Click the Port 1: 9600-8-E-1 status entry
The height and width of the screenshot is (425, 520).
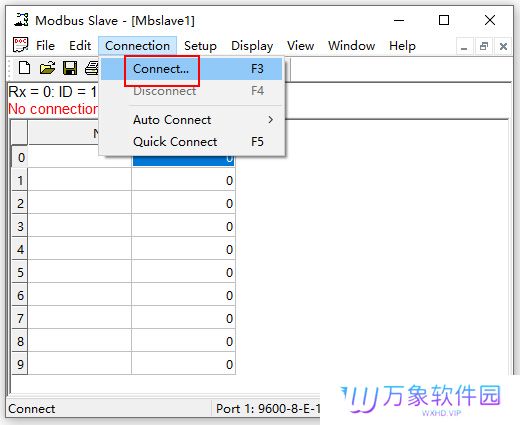268,409
